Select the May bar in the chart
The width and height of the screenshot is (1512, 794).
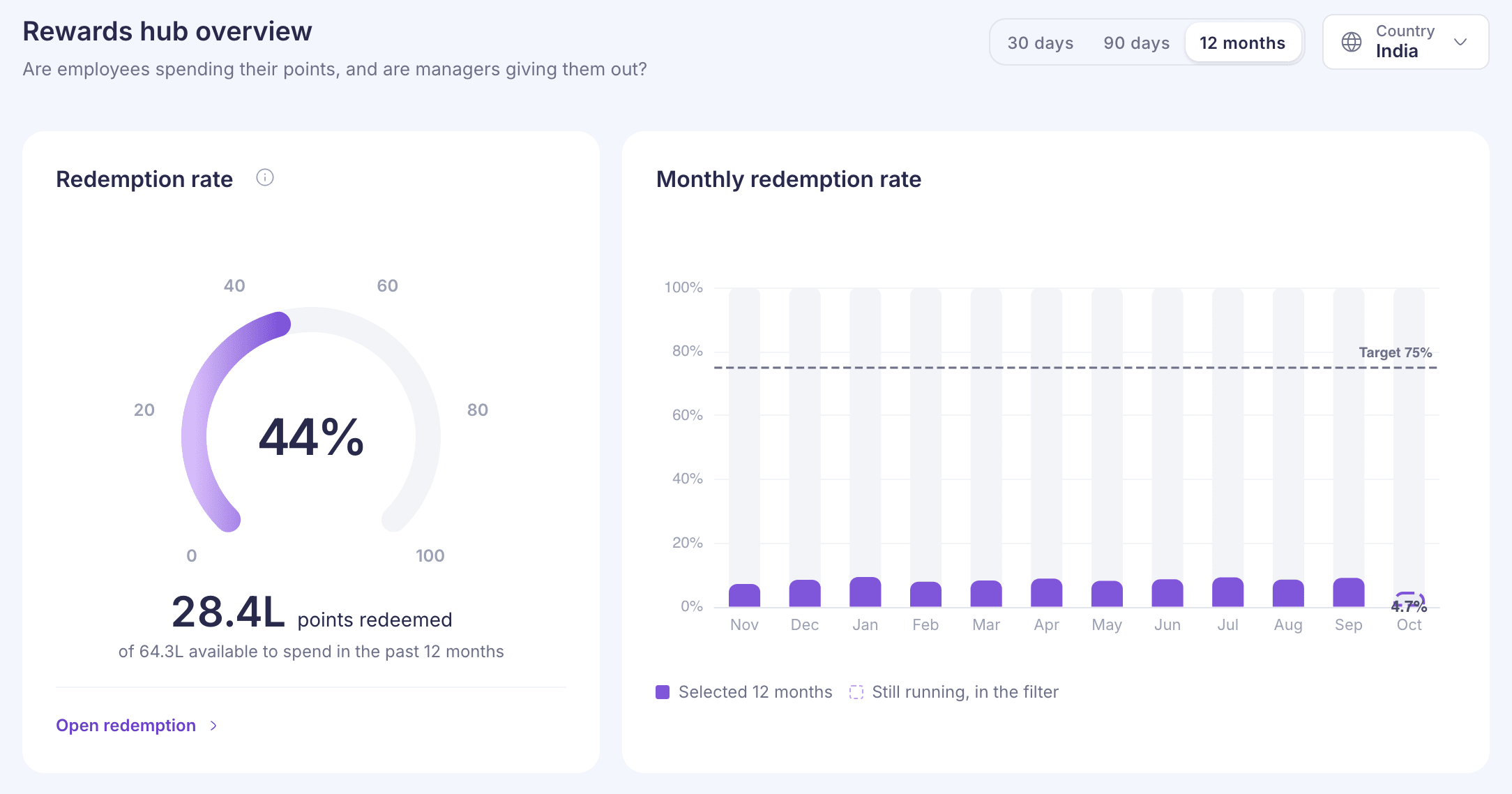click(x=1107, y=594)
